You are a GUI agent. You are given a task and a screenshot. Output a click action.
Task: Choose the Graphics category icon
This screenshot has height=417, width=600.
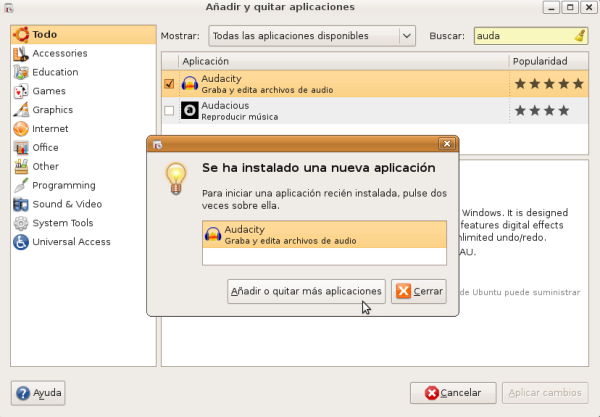pos(20,110)
